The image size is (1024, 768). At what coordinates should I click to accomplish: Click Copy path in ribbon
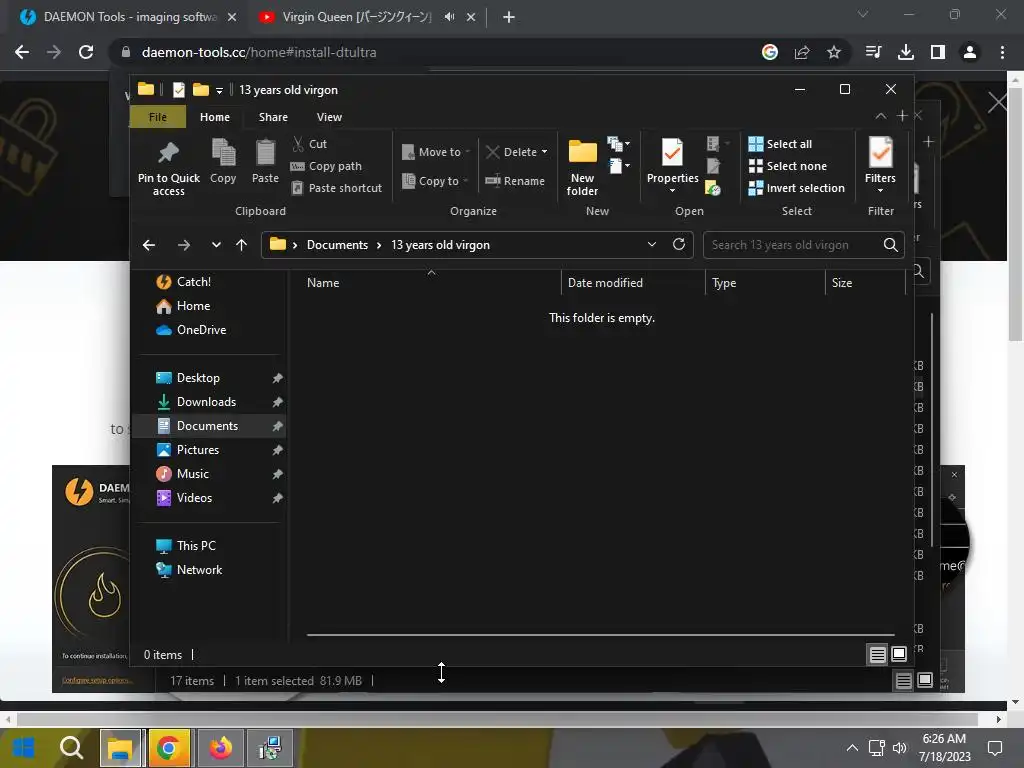326,166
